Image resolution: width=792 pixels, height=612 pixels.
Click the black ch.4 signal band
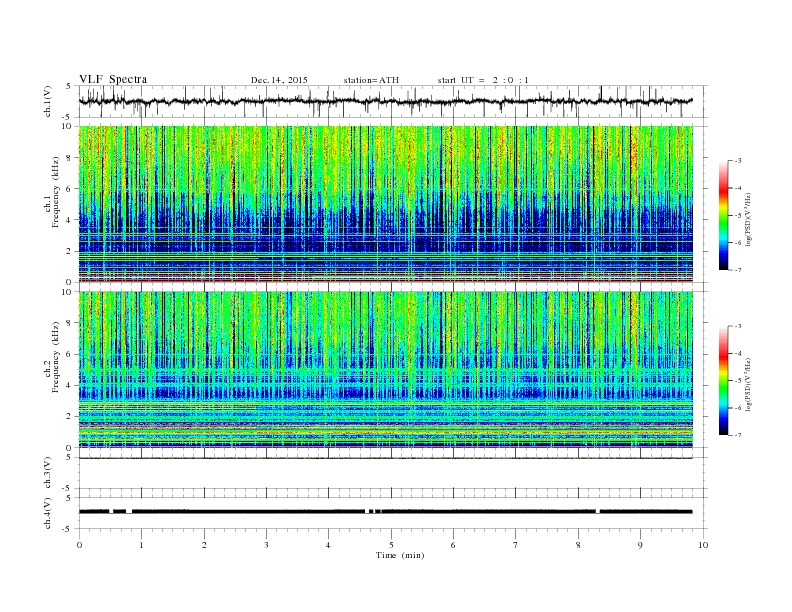tap(385, 512)
